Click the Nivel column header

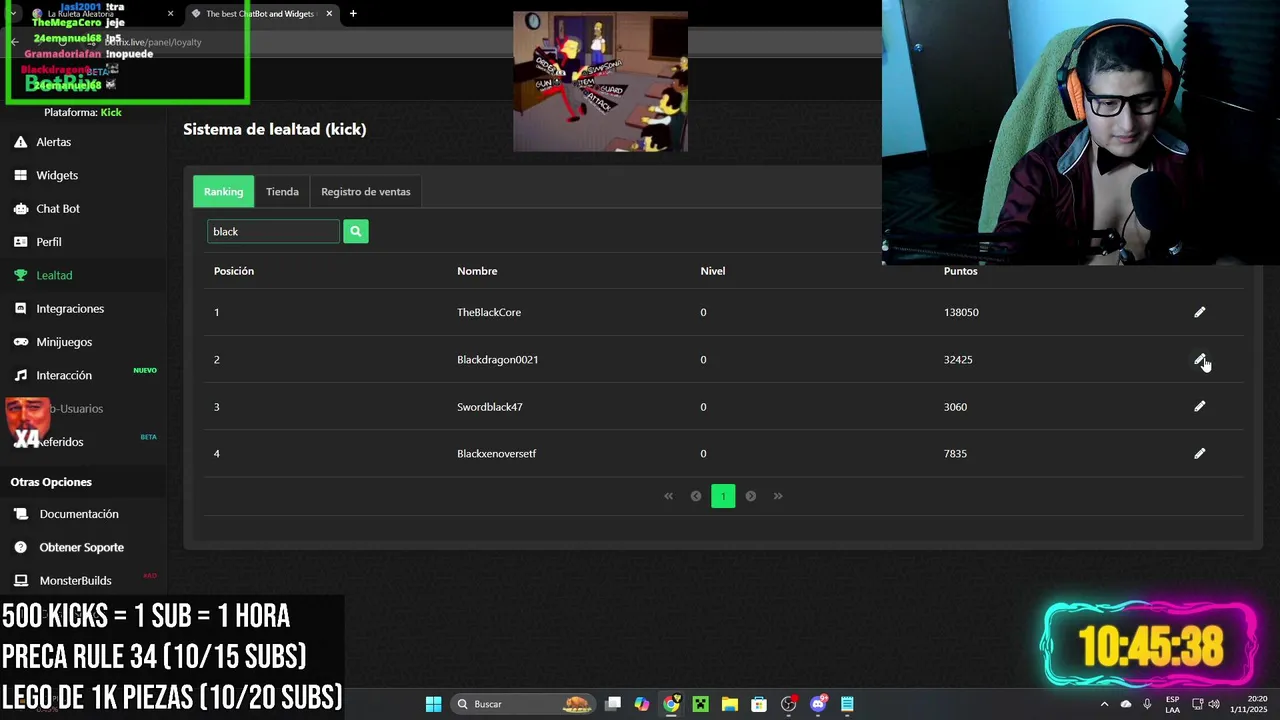coord(712,271)
